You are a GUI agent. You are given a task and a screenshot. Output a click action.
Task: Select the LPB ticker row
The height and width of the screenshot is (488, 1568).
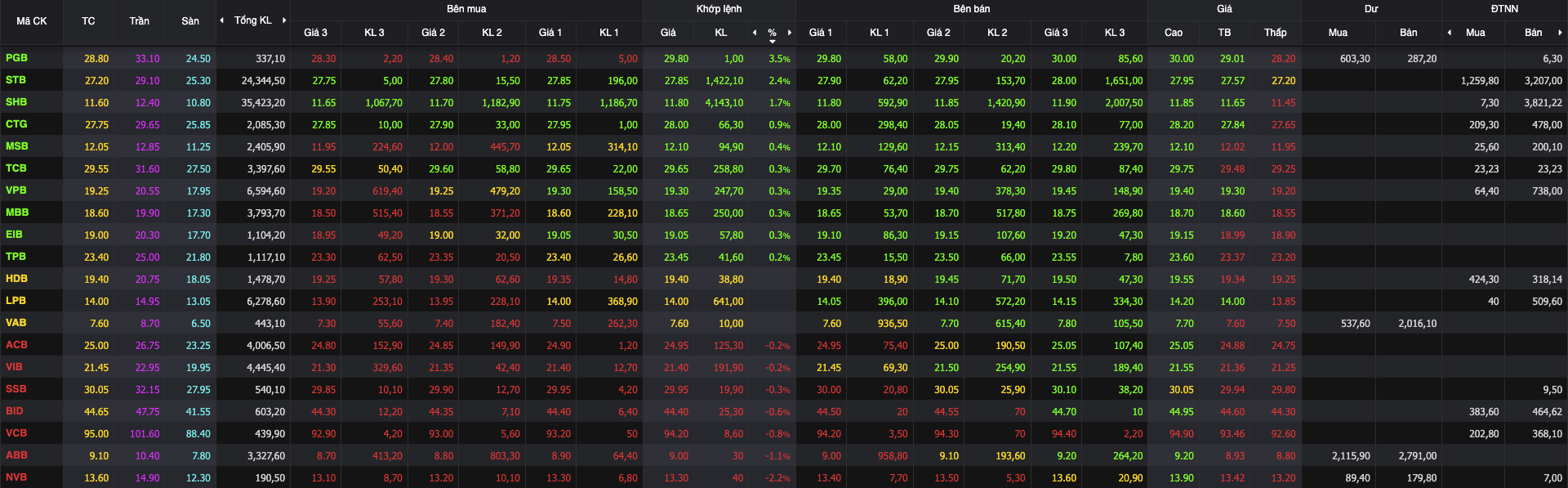pos(784,301)
